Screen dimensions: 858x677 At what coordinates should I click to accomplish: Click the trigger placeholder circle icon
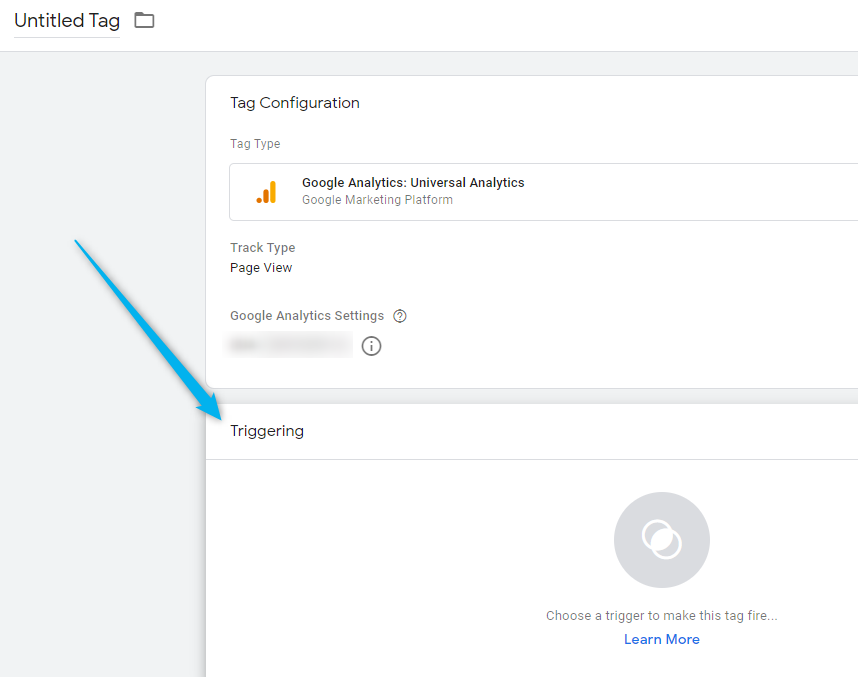tap(662, 540)
